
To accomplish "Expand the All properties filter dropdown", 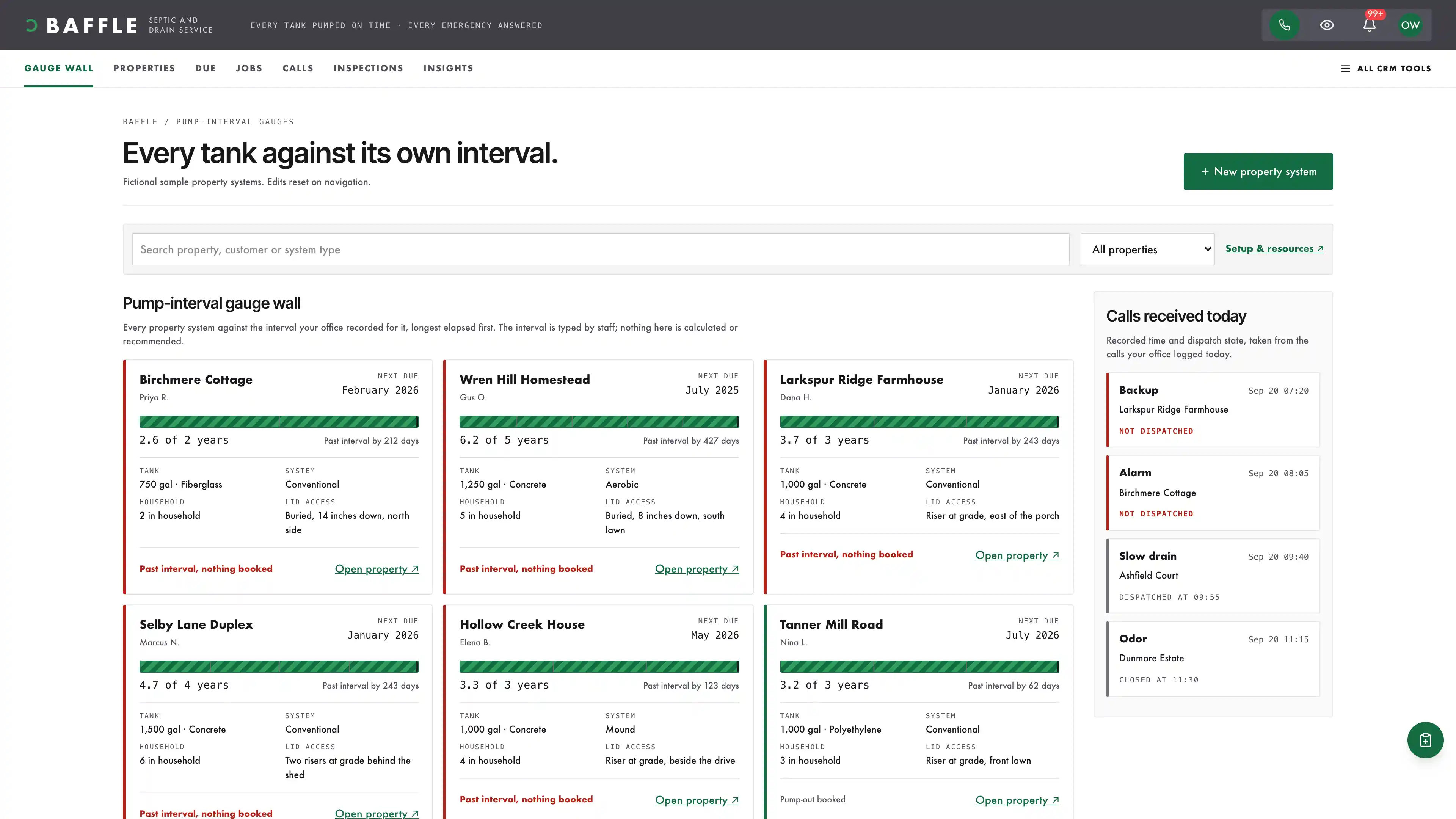I will pyautogui.click(x=1147, y=249).
